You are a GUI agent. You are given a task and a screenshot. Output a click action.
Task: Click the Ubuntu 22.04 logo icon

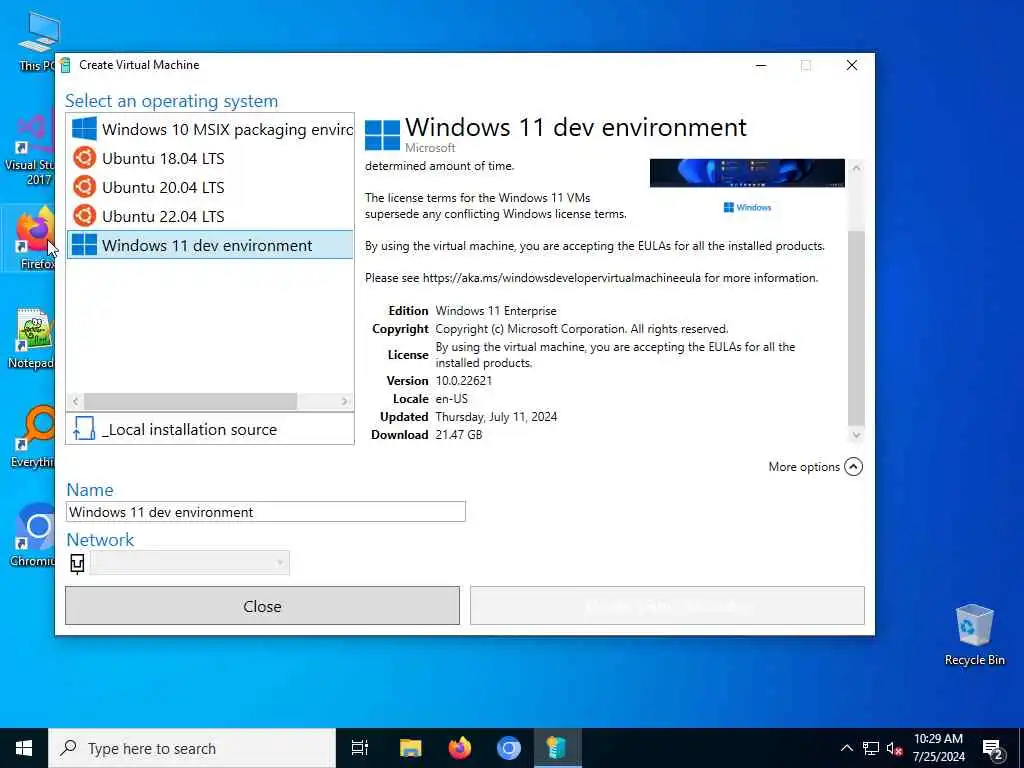click(x=84, y=216)
